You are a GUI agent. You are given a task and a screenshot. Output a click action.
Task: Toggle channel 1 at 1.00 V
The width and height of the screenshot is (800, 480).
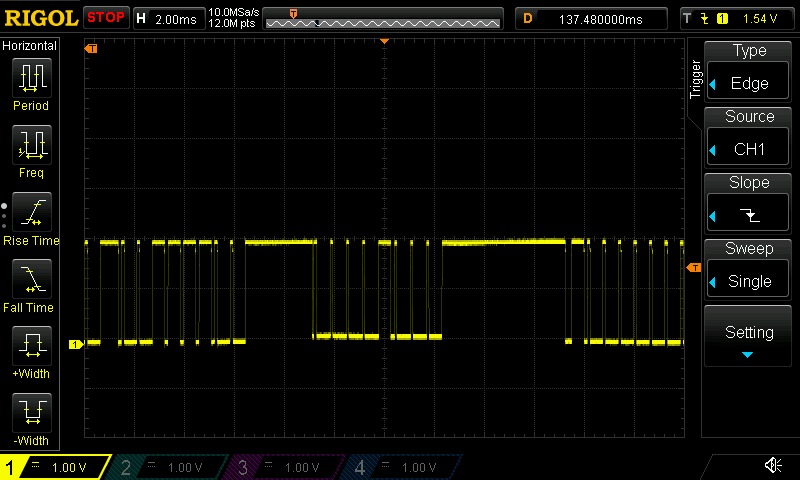point(56,467)
